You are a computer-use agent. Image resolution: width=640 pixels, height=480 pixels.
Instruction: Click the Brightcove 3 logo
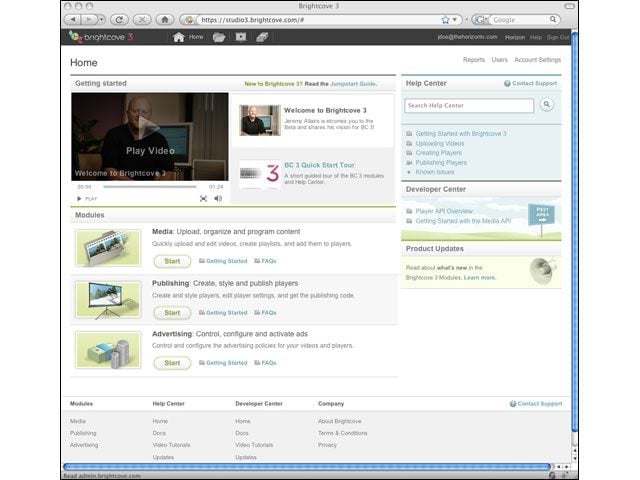101,37
